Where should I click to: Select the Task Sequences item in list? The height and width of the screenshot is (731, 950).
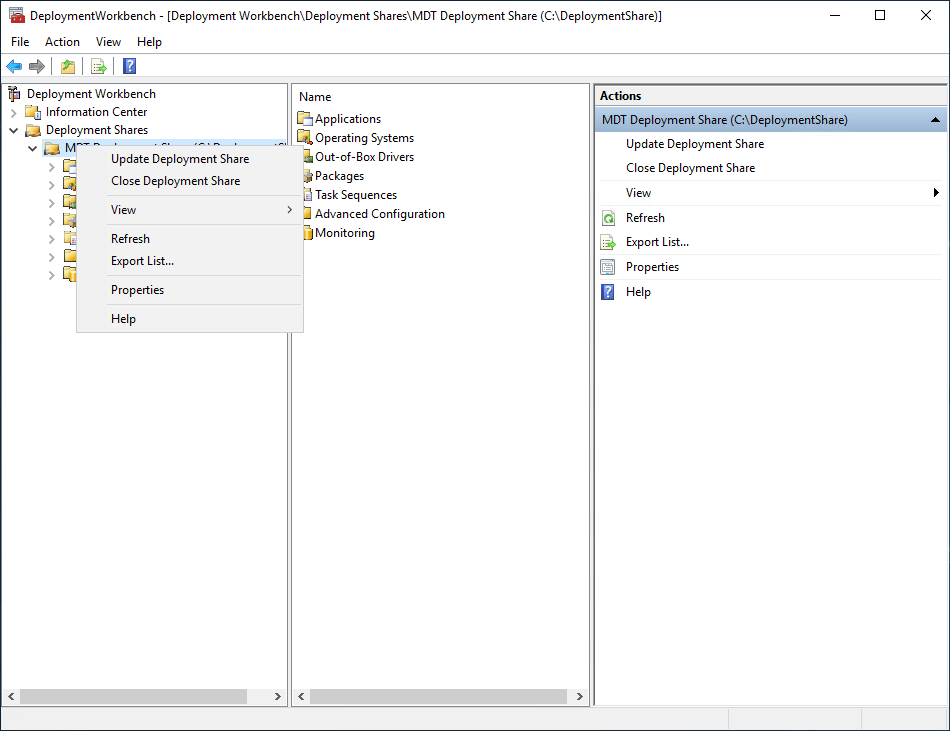(355, 195)
